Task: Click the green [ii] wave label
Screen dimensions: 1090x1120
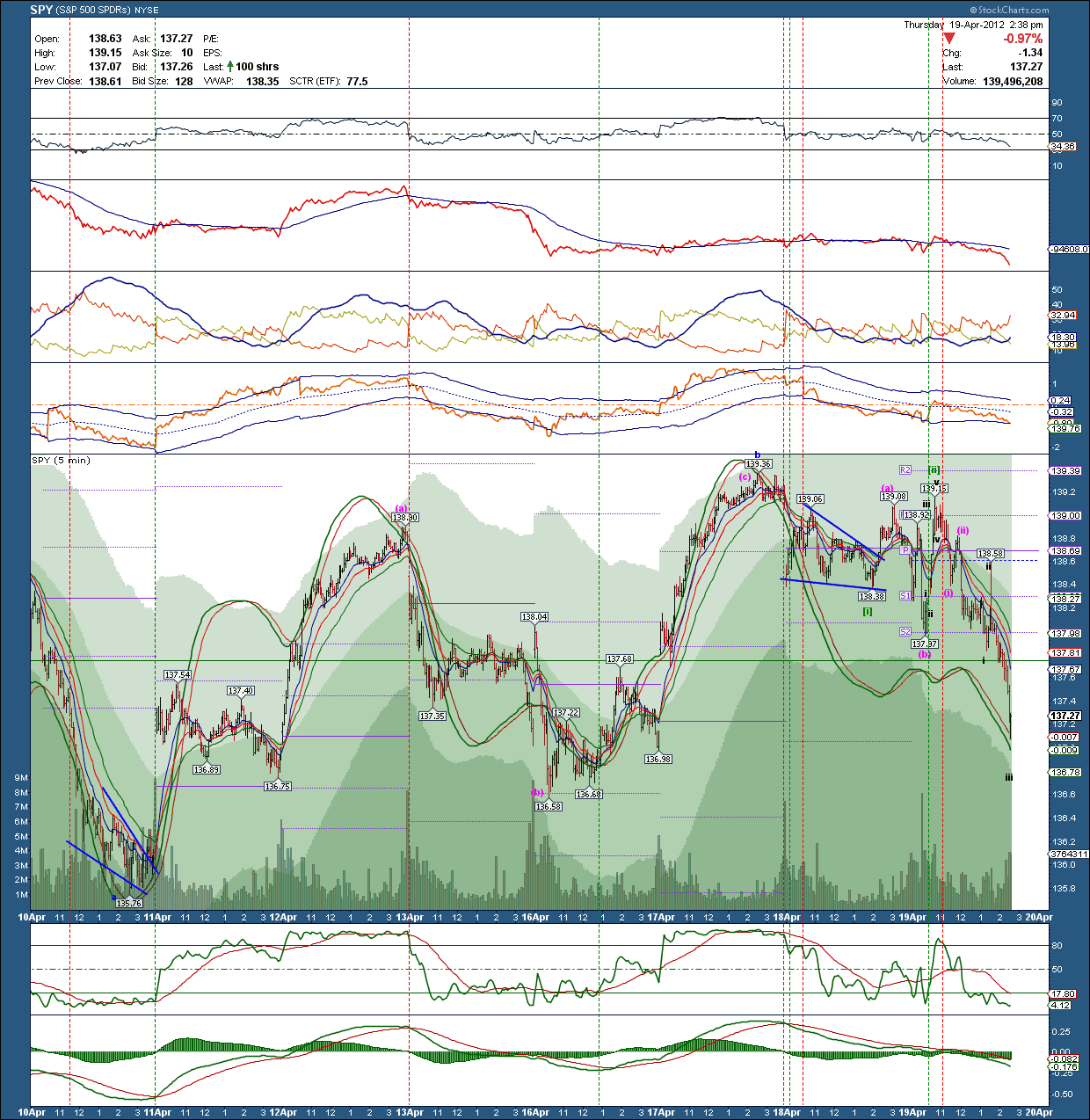Action: click(934, 470)
